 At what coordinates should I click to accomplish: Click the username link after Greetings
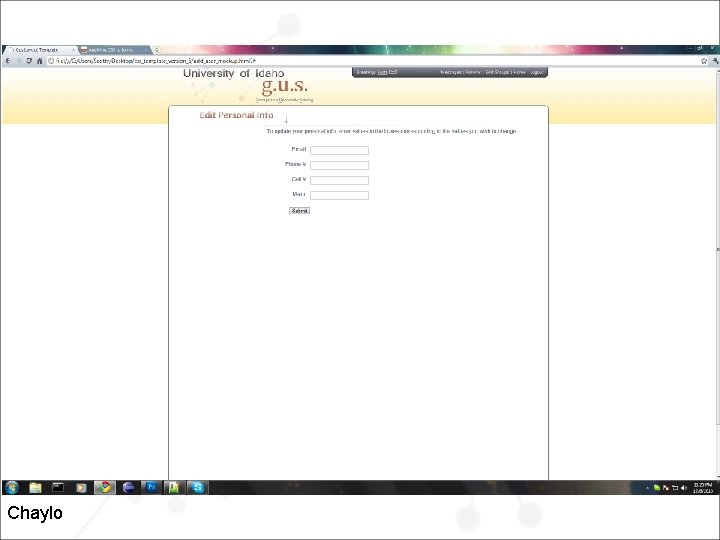382,72
